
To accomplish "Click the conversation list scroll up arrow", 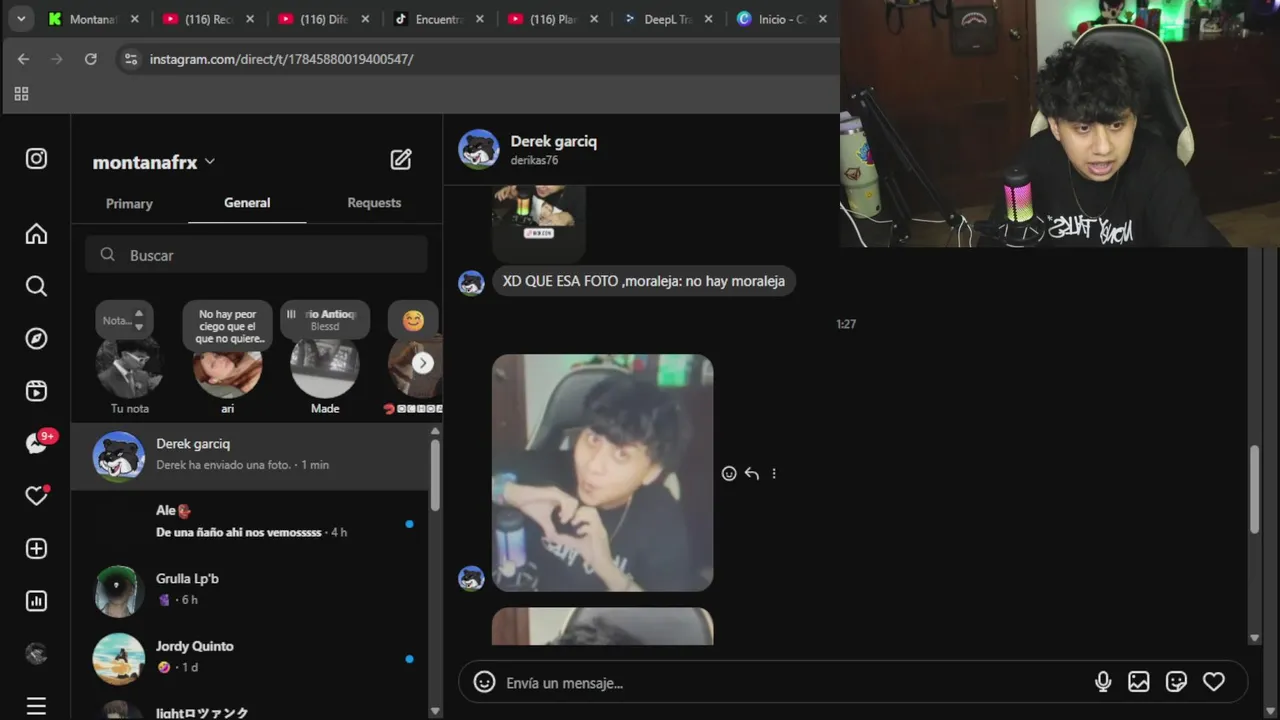I will (x=435, y=431).
